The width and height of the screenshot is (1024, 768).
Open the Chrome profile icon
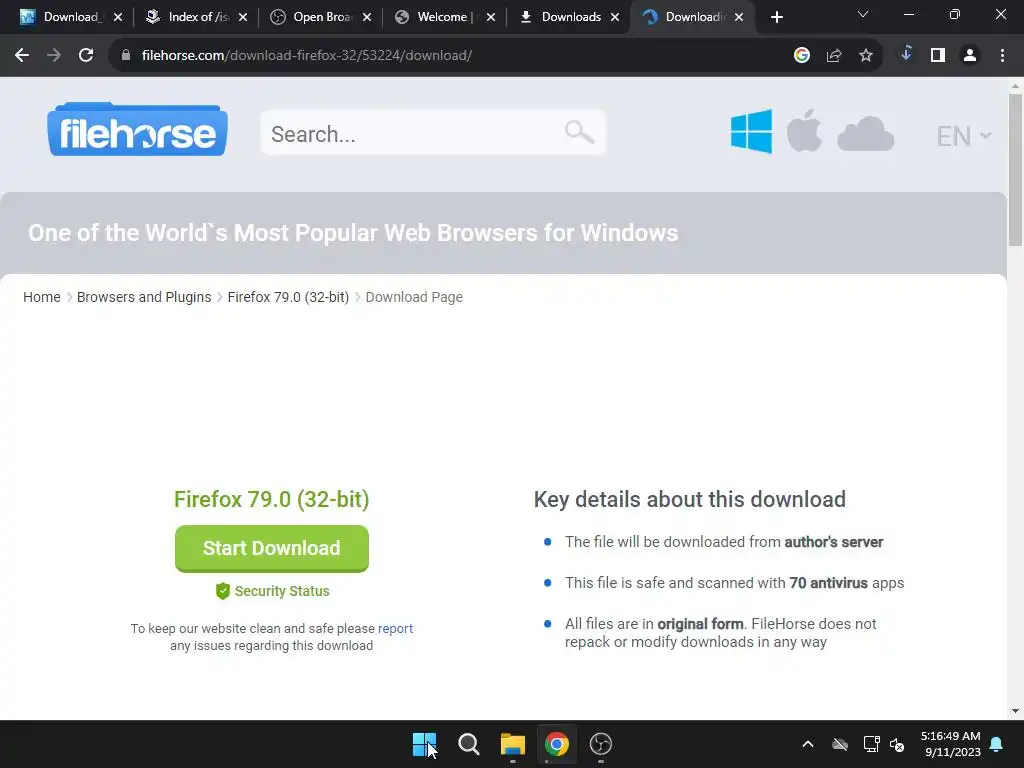click(970, 56)
